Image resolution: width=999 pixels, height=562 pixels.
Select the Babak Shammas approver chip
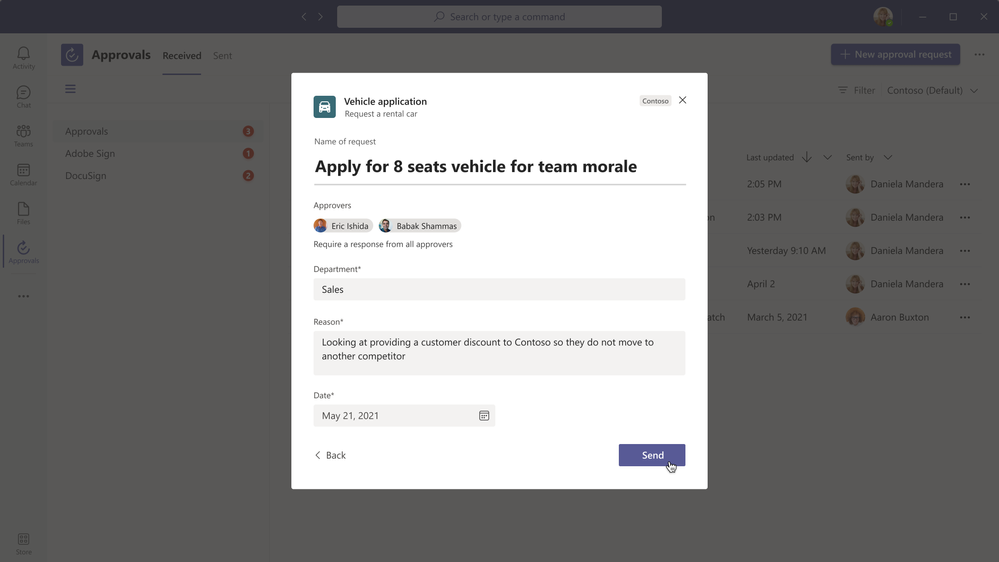(x=419, y=226)
